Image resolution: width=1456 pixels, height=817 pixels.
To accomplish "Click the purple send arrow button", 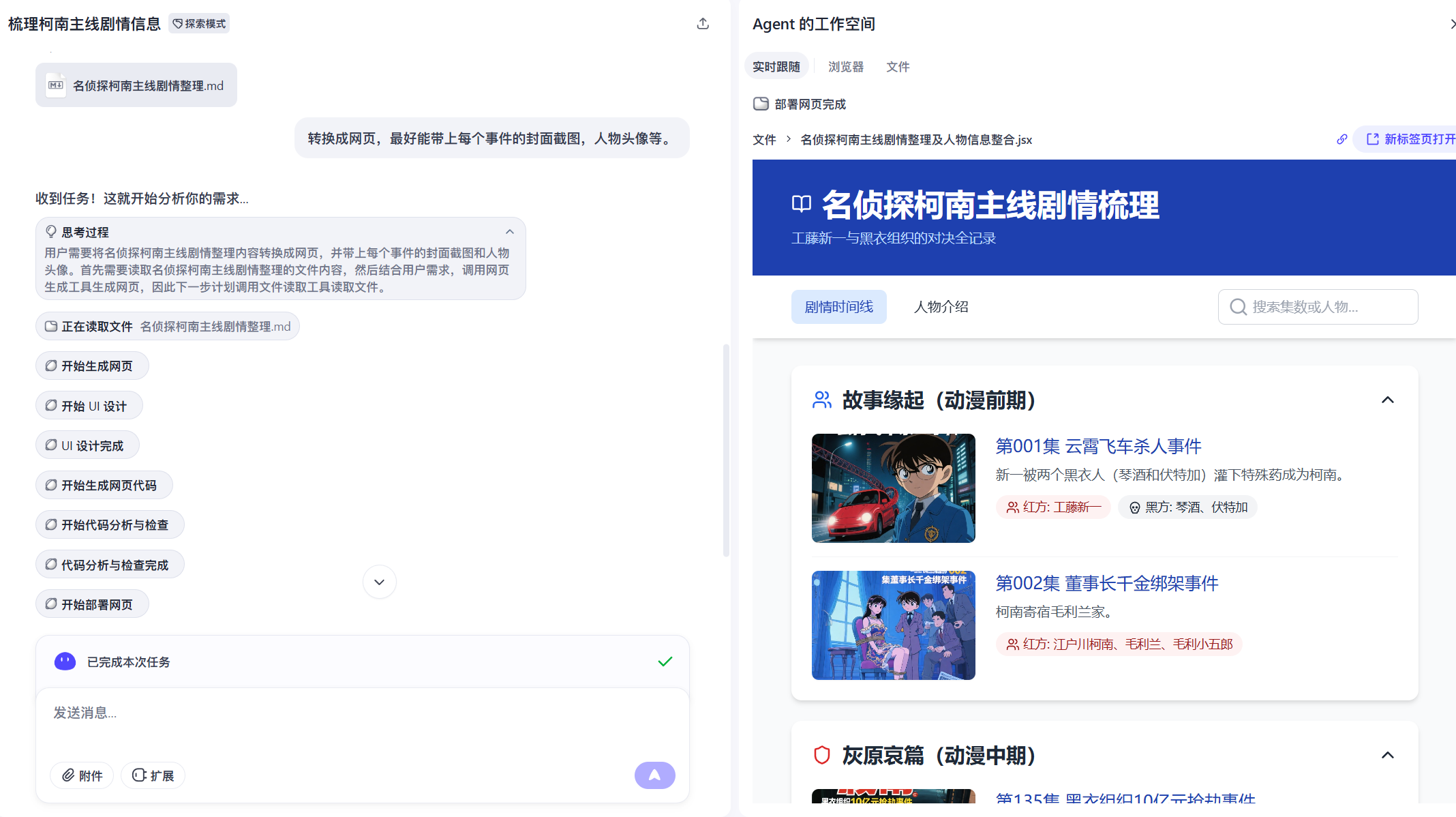I will 655,775.
